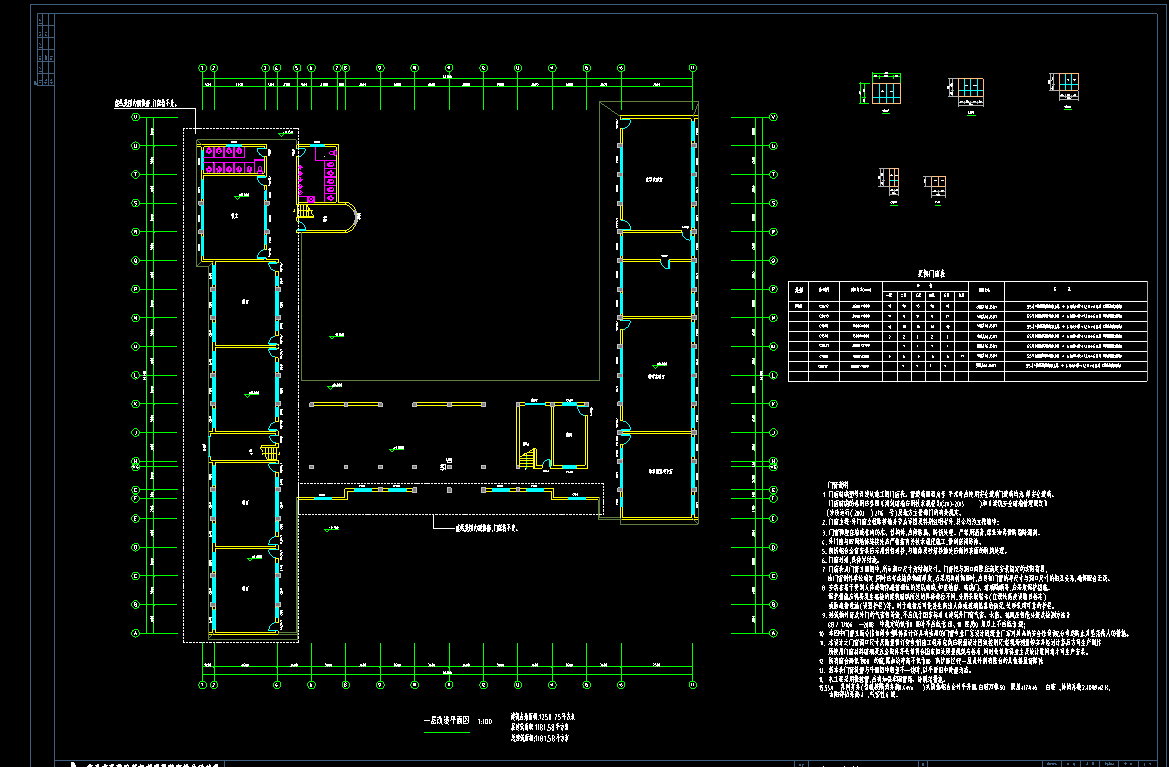Click the 门窗说明 notes heading
Screen dimensions: 1169x767
[836, 485]
